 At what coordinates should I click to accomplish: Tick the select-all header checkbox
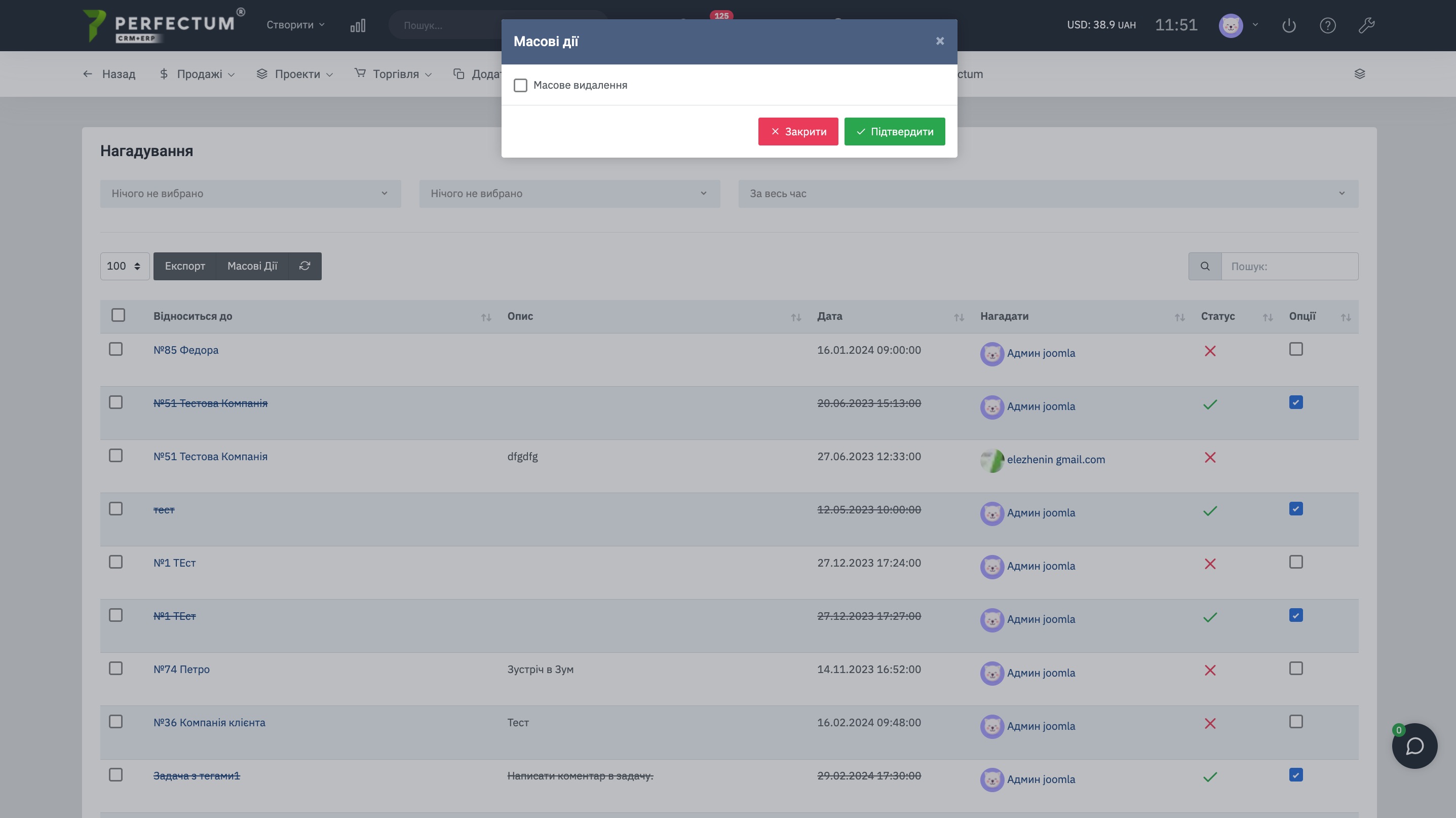[x=118, y=315]
